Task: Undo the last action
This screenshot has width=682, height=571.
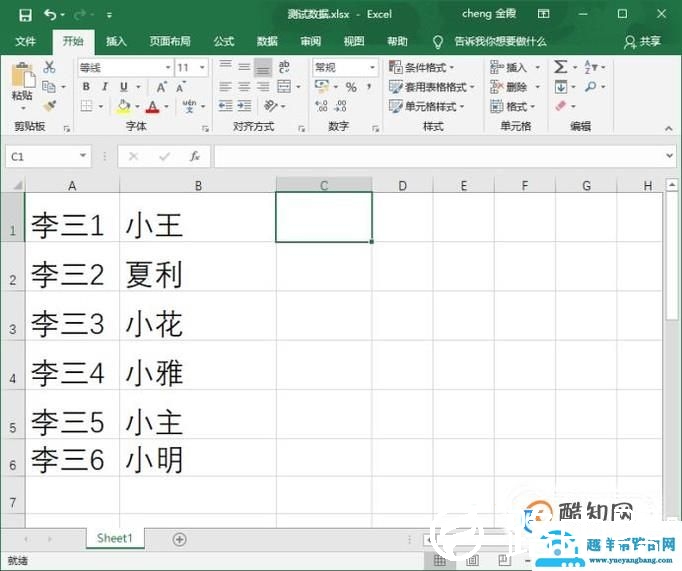Action: 50,15
